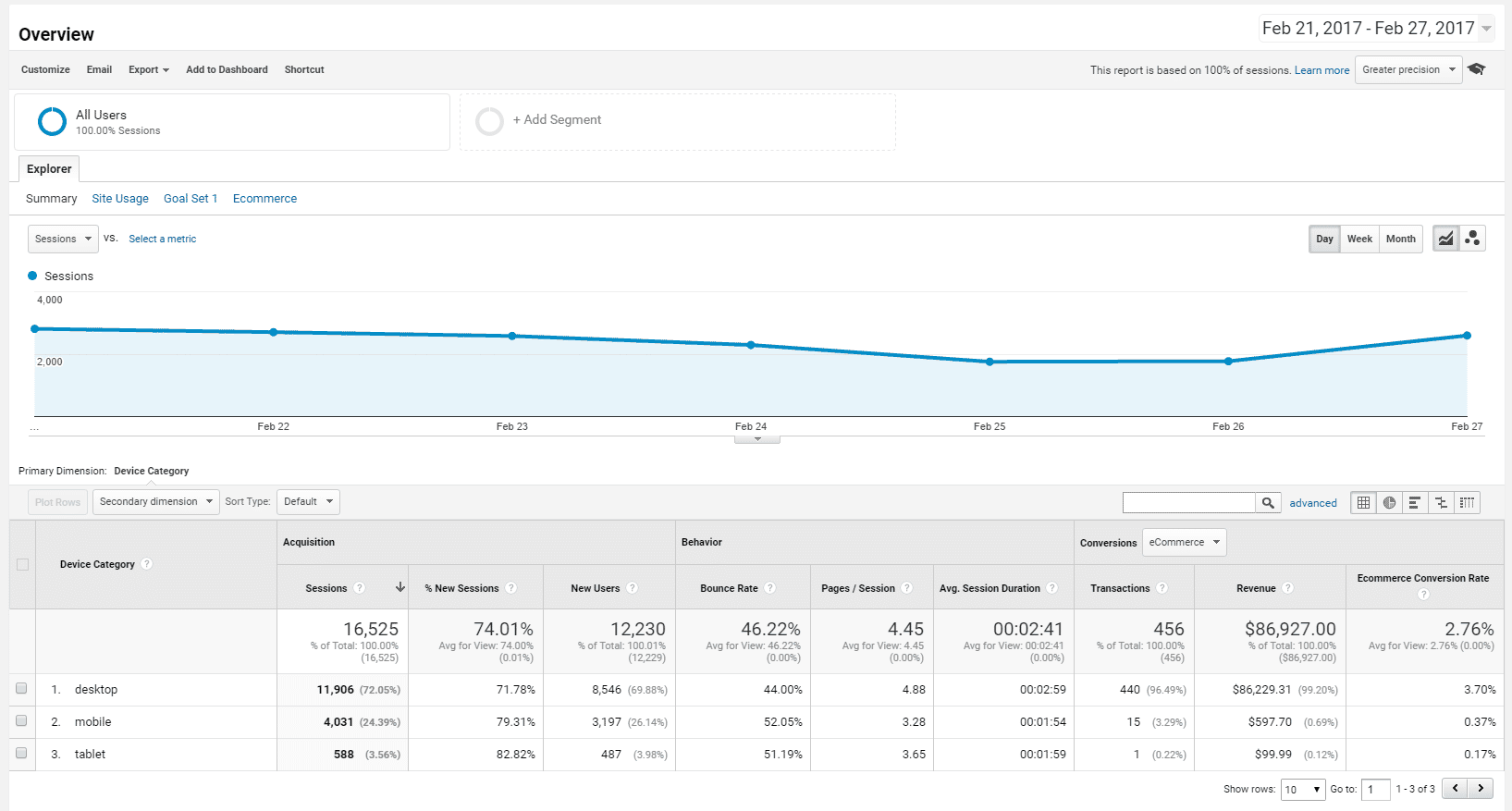1512x811 pixels.
Task: Click the Feb 25 data point
Action: pyautogui.click(x=990, y=362)
